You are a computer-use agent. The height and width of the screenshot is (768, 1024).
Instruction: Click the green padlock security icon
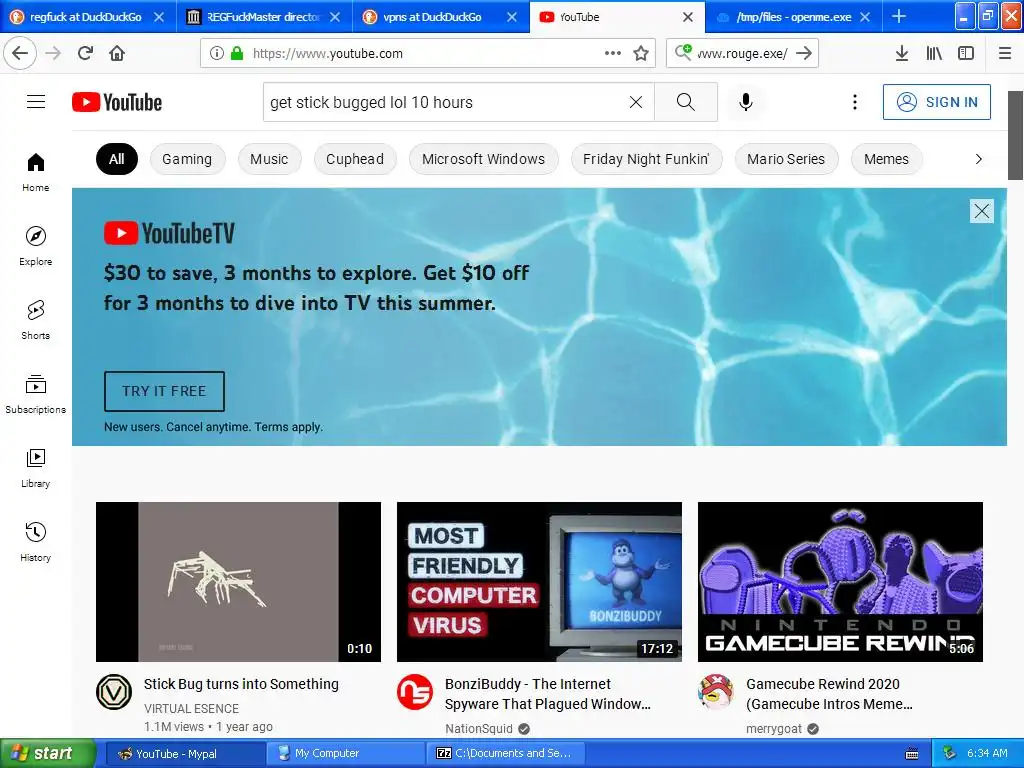[x=237, y=53]
